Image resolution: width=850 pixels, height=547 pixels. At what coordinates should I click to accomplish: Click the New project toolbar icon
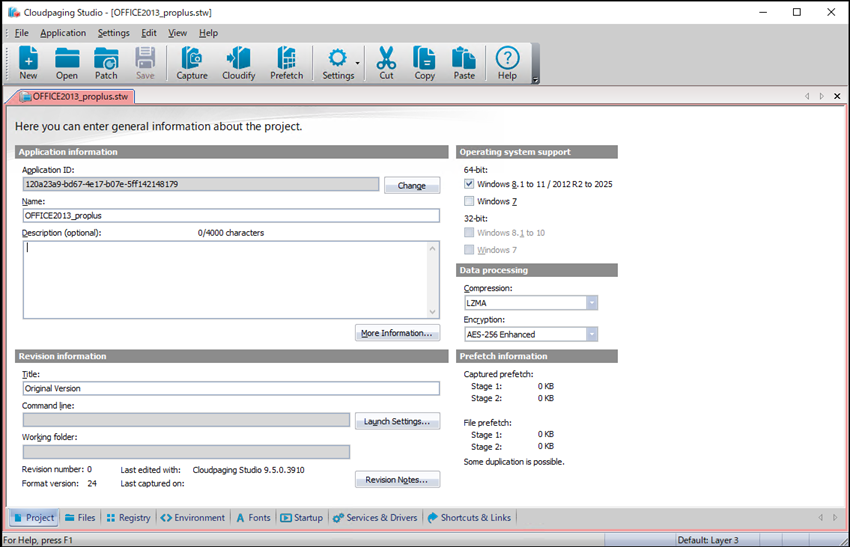[28, 62]
